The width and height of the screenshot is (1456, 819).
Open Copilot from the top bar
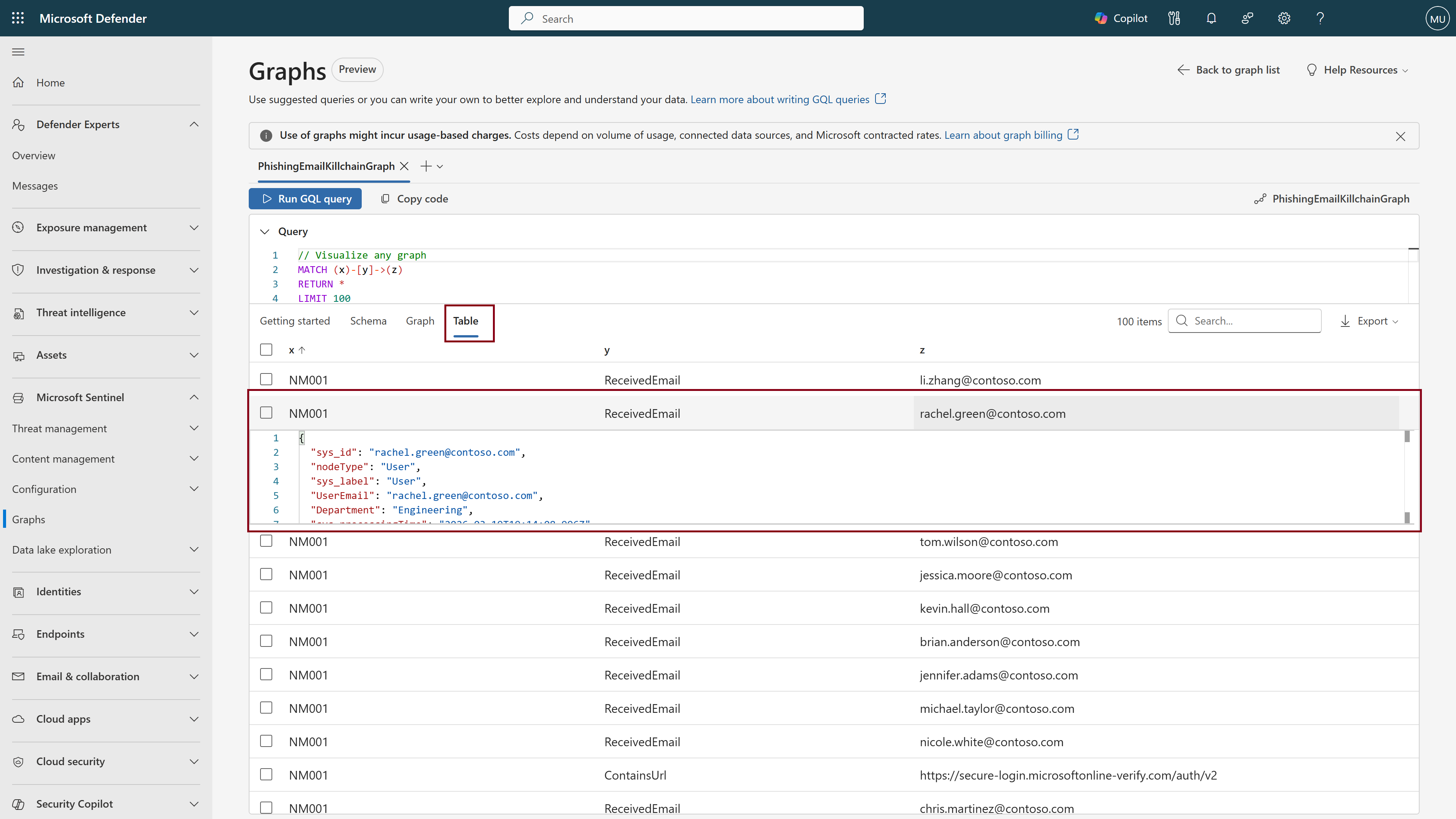point(1120,18)
